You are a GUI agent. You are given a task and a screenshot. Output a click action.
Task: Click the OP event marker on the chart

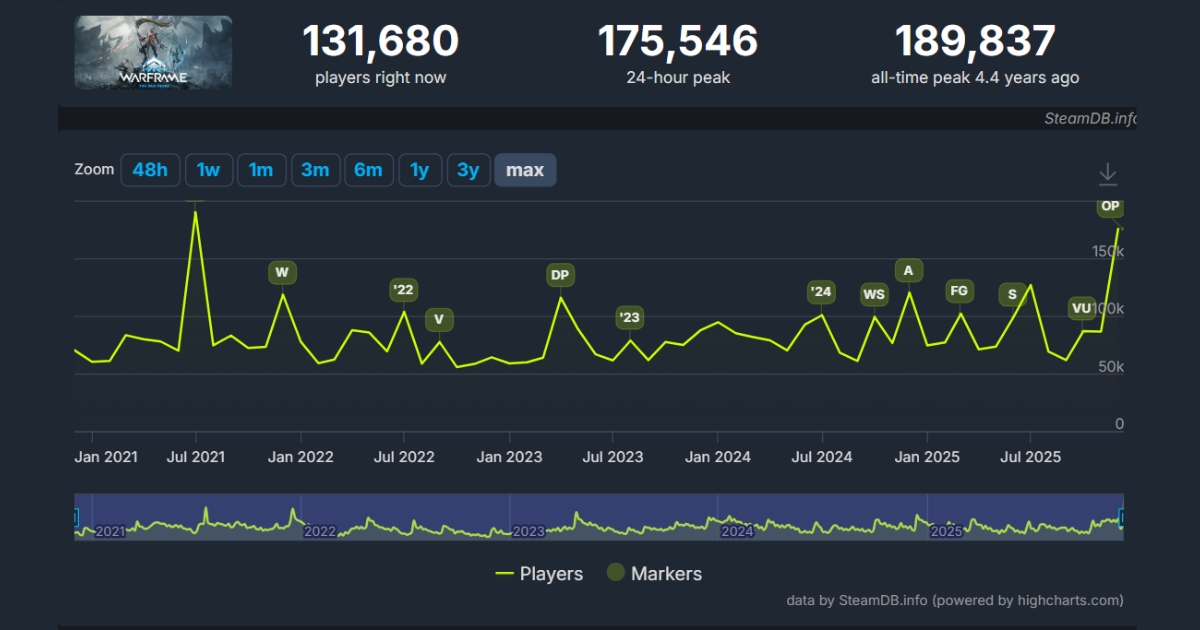(x=1110, y=207)
